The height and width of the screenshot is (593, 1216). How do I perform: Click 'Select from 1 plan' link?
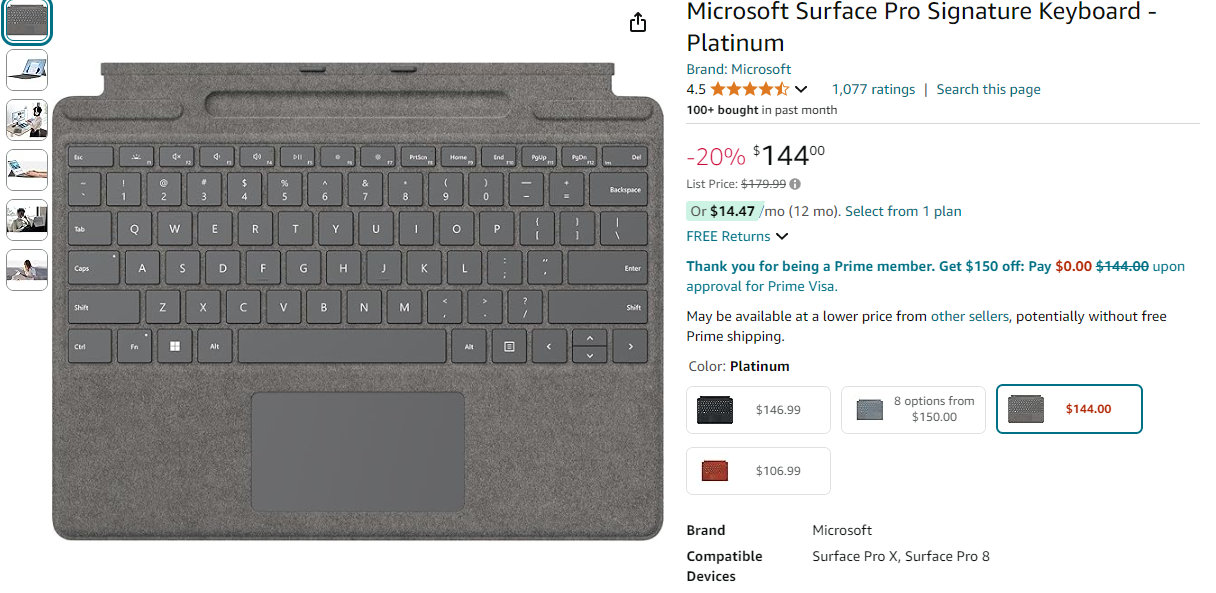point(903,211)
